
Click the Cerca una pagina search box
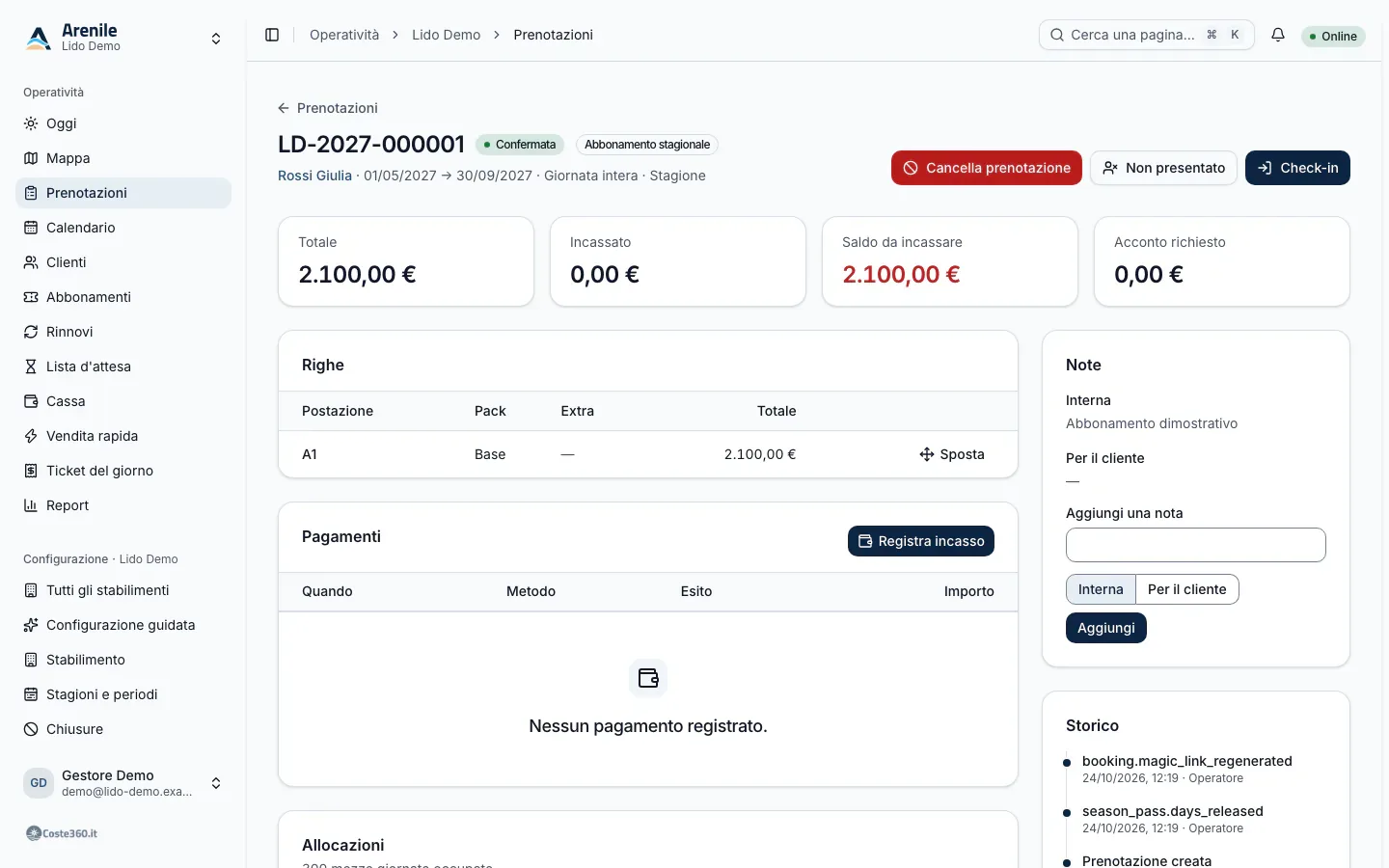click(1147, 35)
